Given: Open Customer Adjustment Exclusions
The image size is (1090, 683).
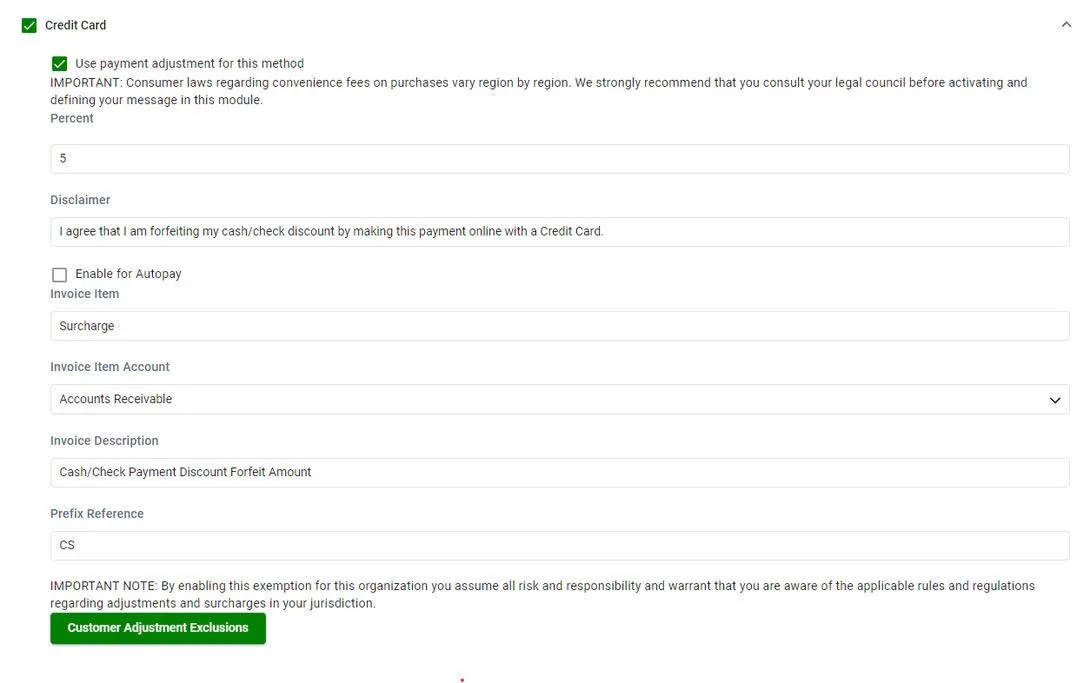Looking at the screenshot, I should click(x=158, y=628).
